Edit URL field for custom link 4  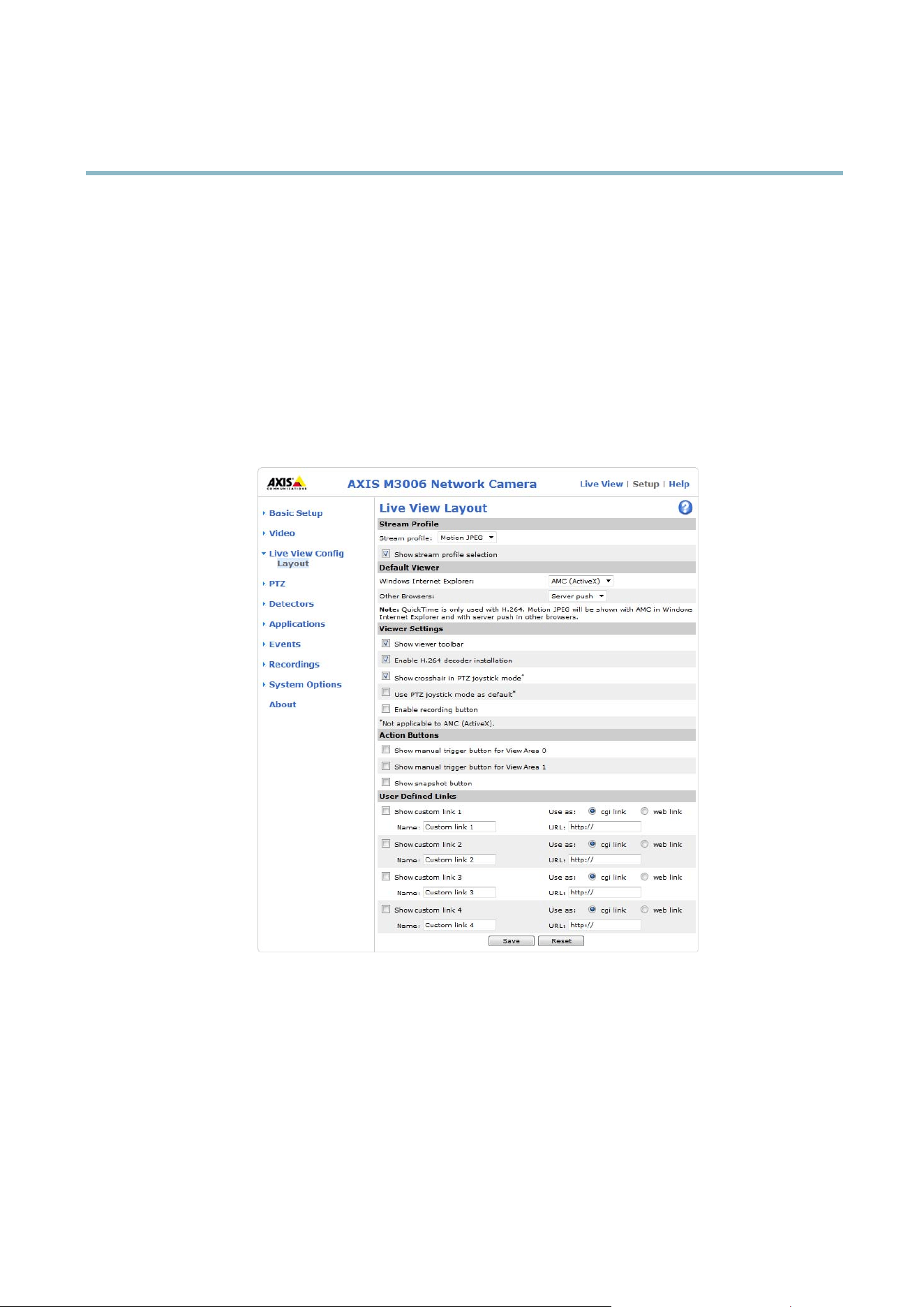[604, 925]
